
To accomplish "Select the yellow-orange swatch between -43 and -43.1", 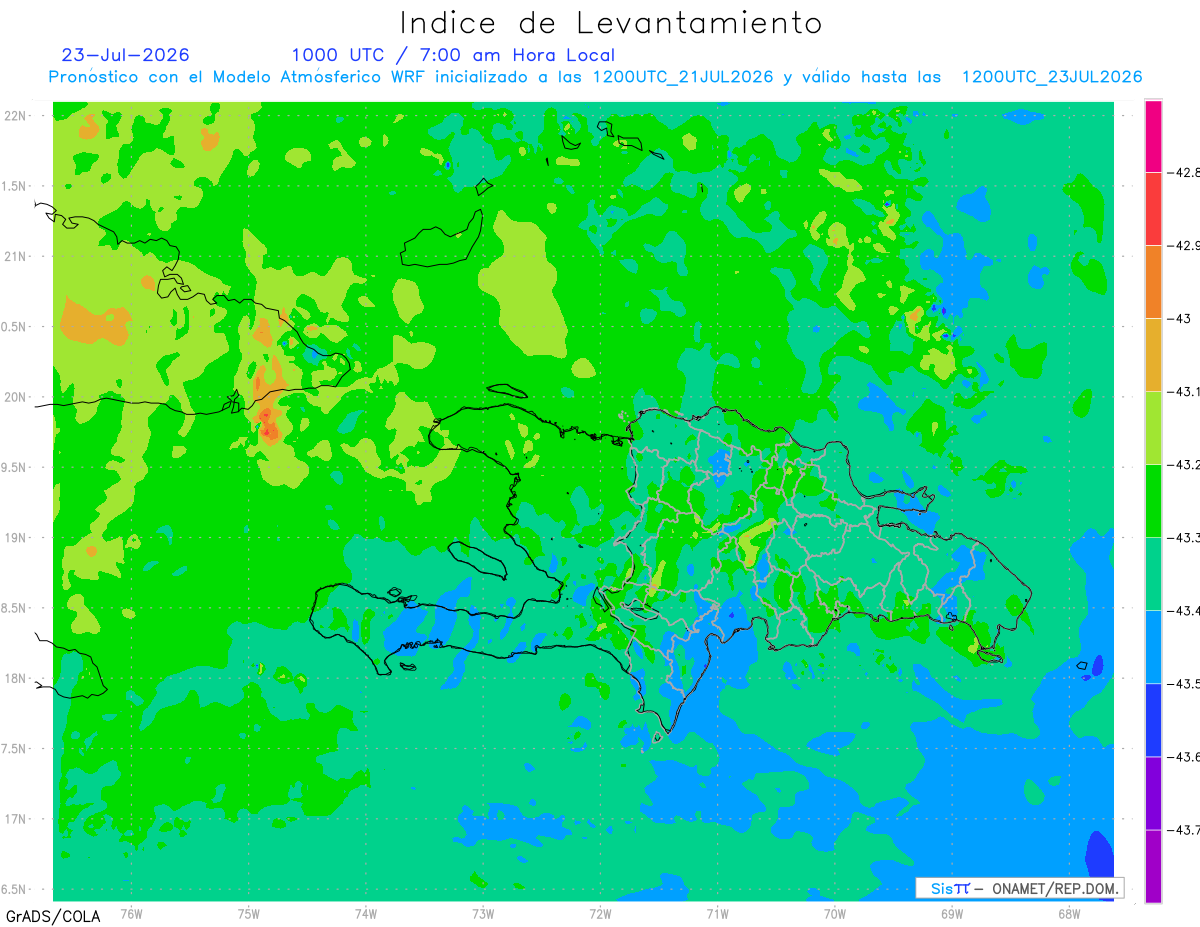I will [1153, 355].
